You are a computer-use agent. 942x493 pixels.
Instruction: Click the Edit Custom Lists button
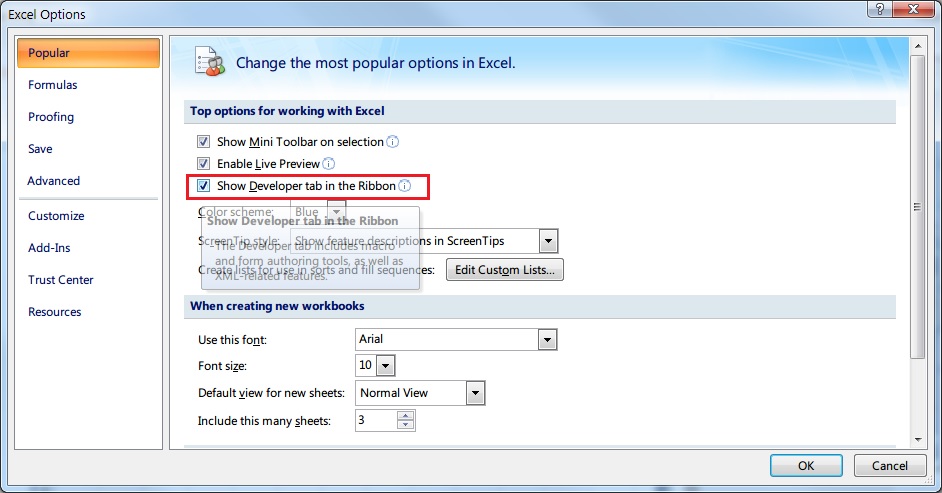pyautogui.click(x=505, y=270)
